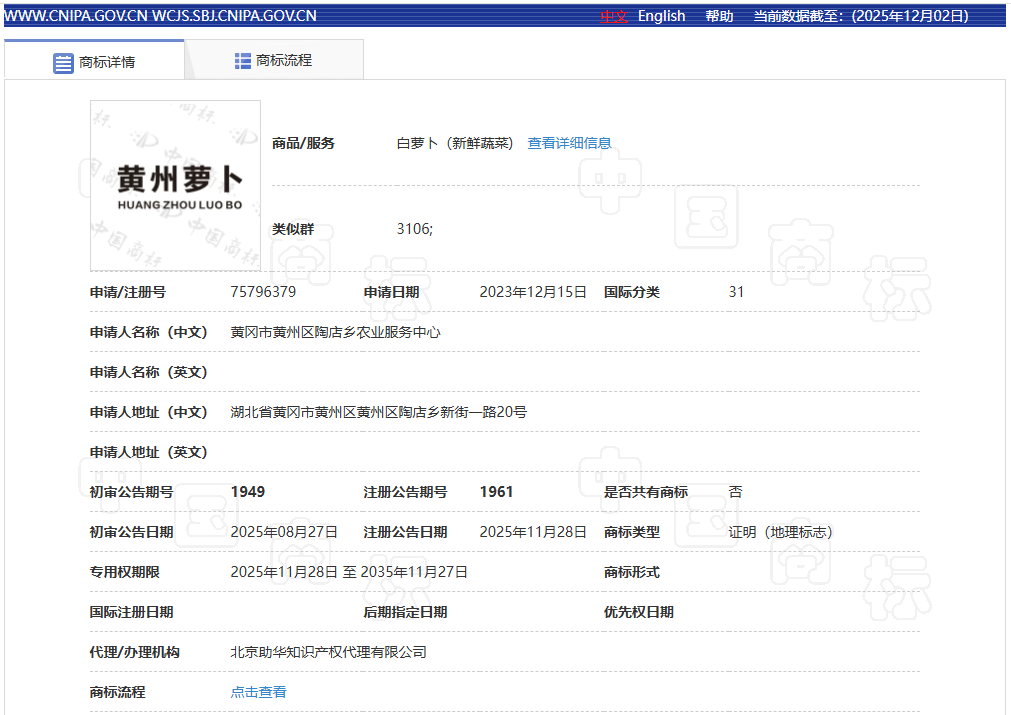Click the grid icon on 商标流程 tab
1011x715 pixels.
tap(243, 61)
